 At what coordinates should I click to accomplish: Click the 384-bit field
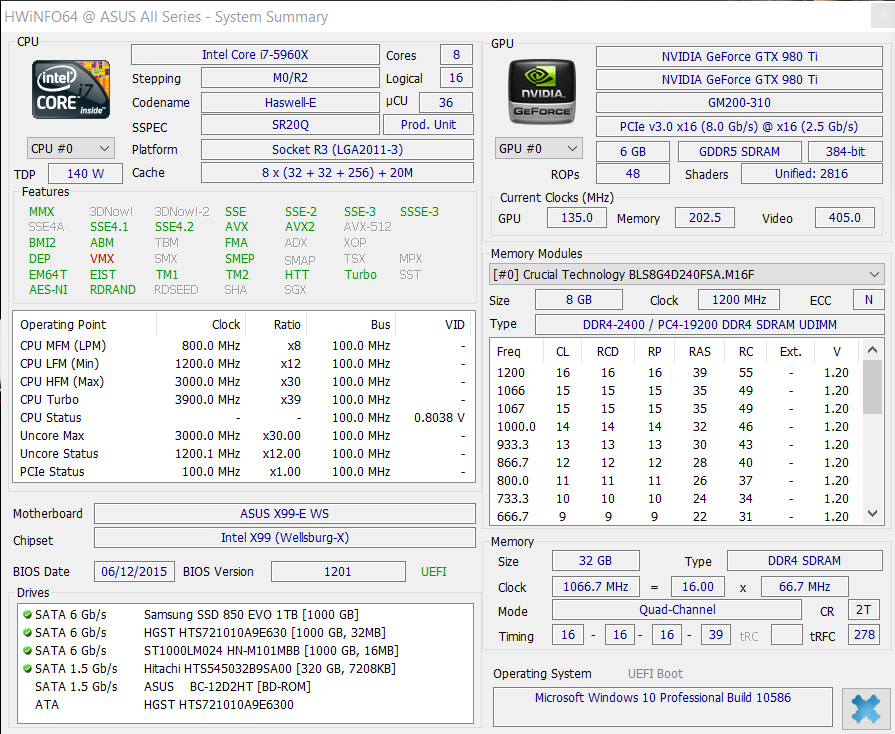(x=845, y=152)
